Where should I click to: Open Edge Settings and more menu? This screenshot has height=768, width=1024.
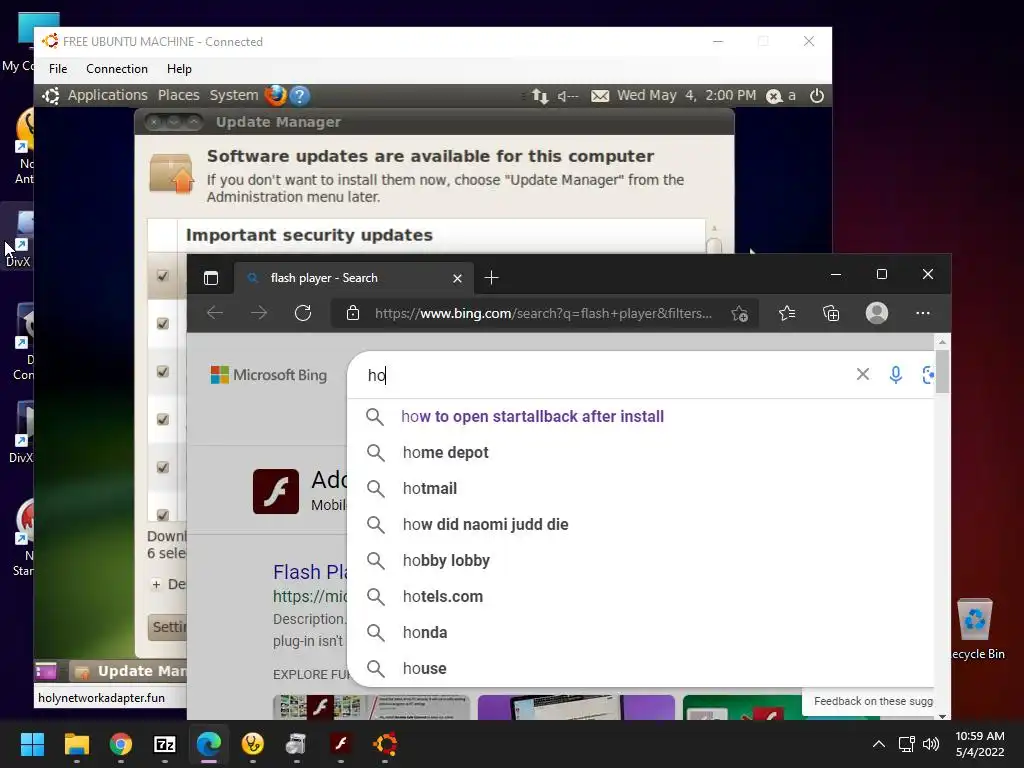tap(923, 313)
